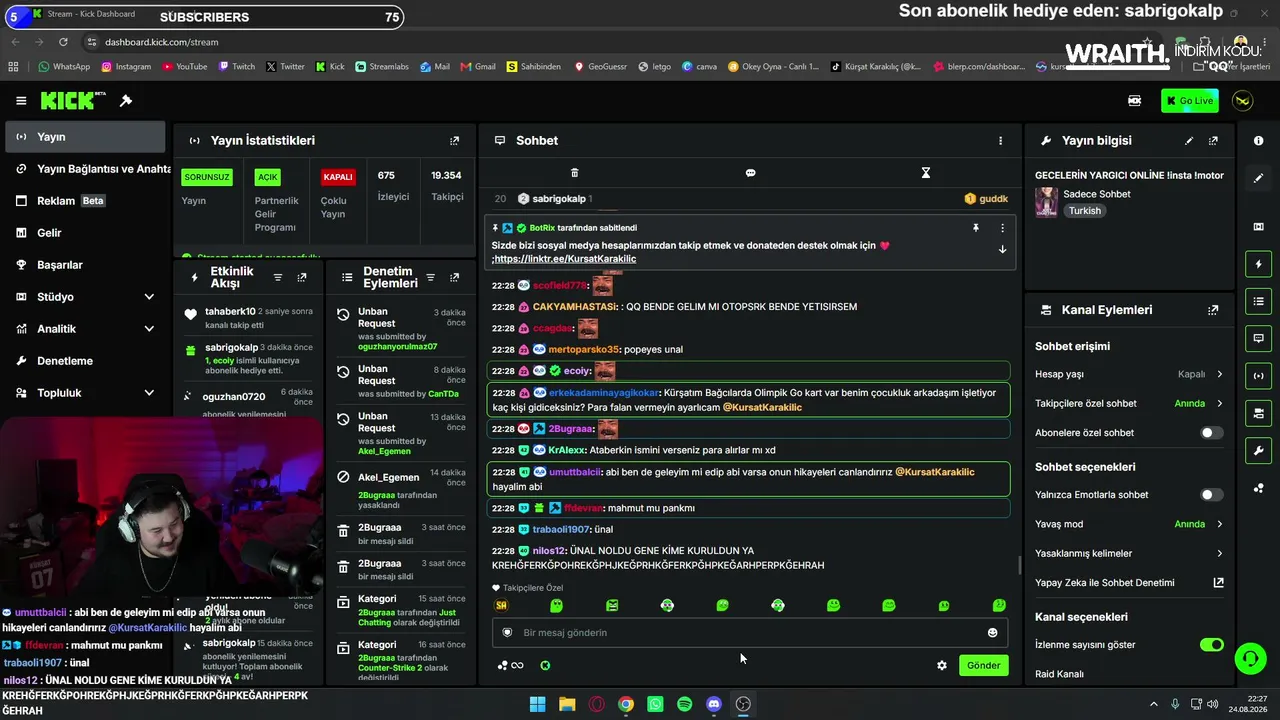Viewport: 1280px width, 720px height.
Task: Click the moderator gavel icon next to the Kick logo
Action: point(126,101)
